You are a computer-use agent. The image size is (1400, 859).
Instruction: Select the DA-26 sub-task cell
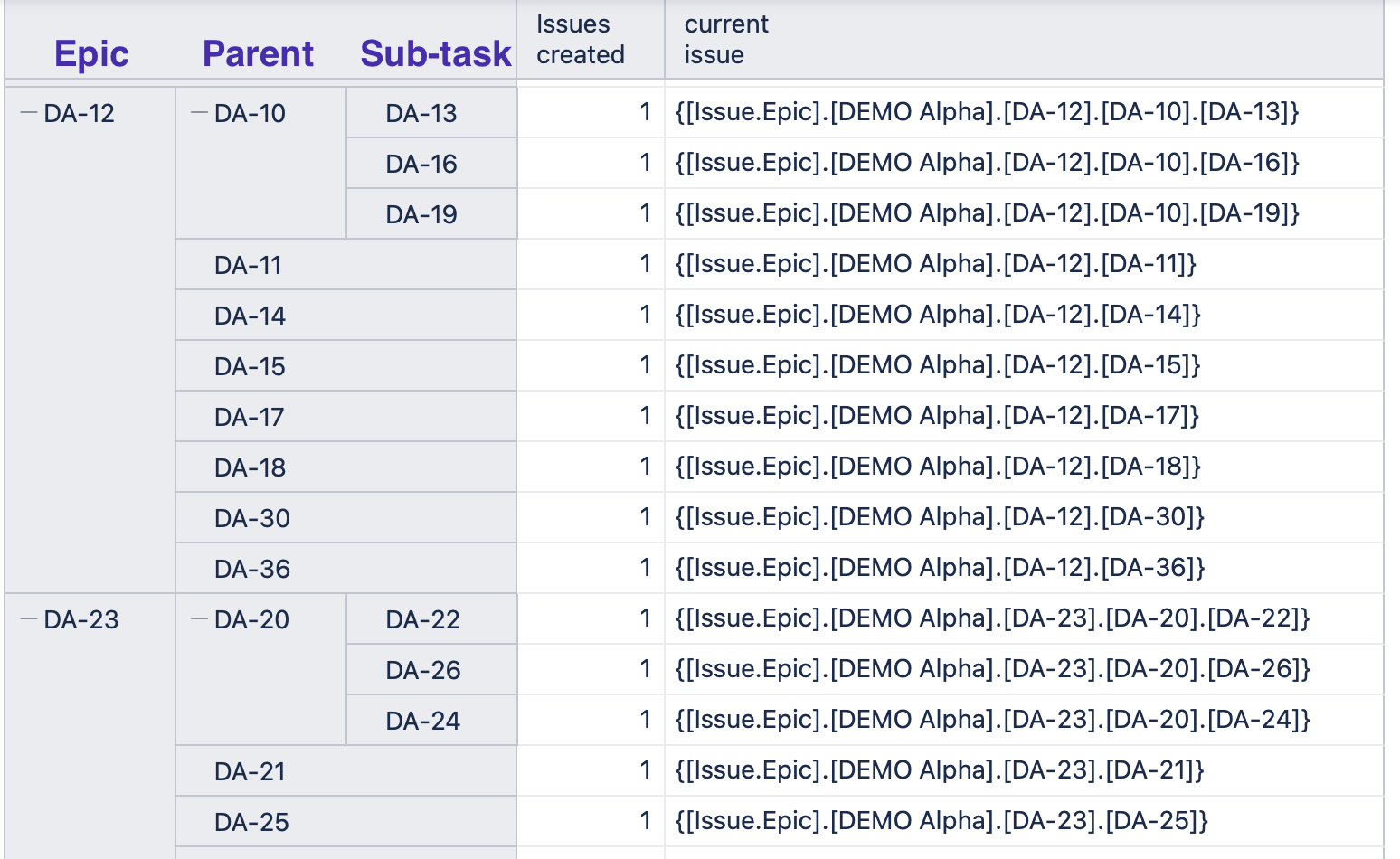pyautogui.click(x=431, y=670)
